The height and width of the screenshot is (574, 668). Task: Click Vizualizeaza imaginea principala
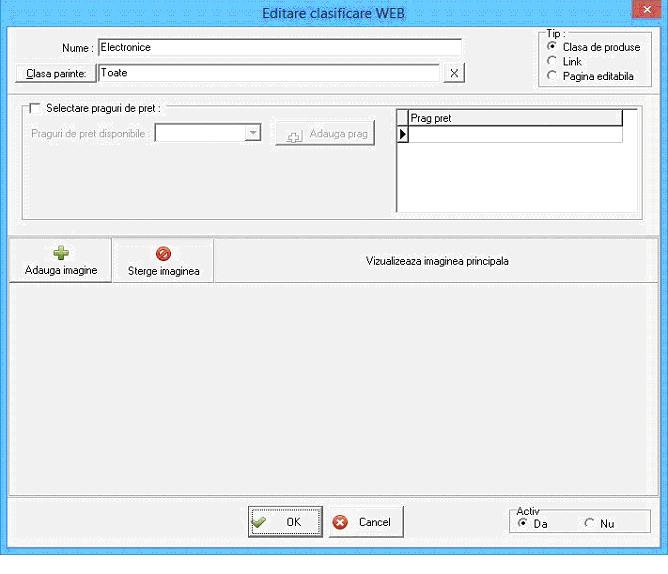[x=436, y=262]
